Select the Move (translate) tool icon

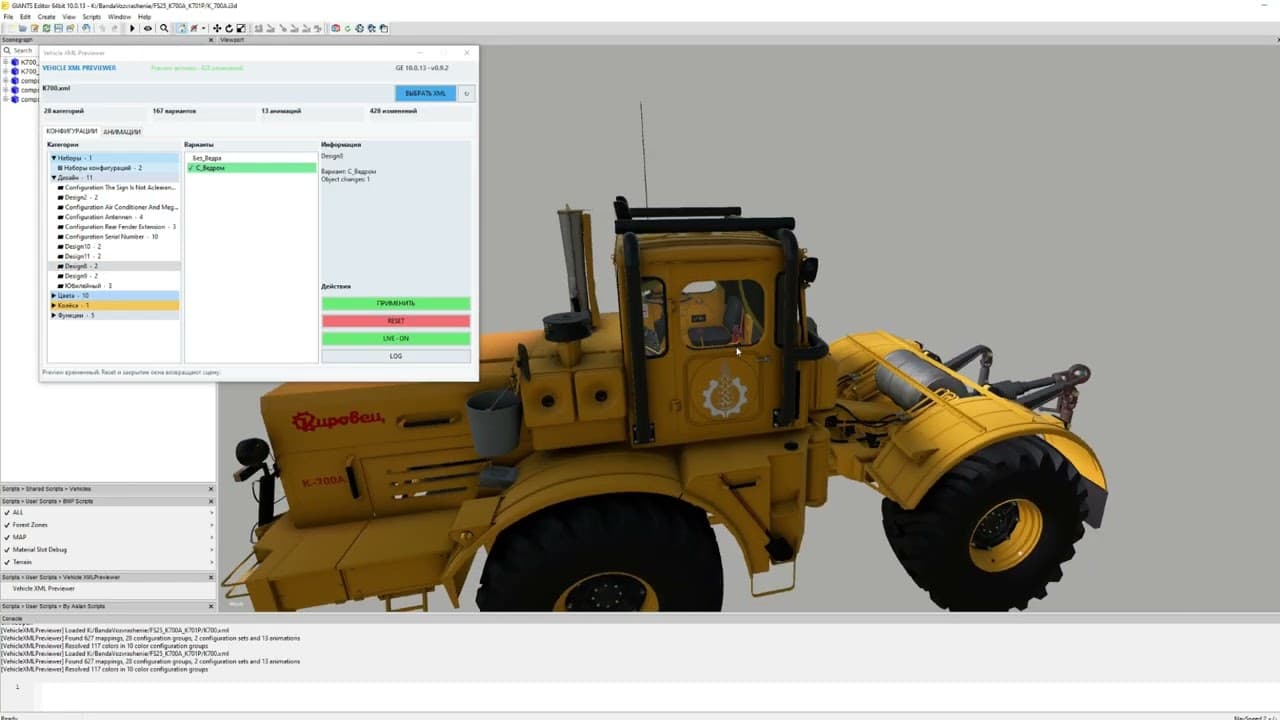[x=217, y=28]
